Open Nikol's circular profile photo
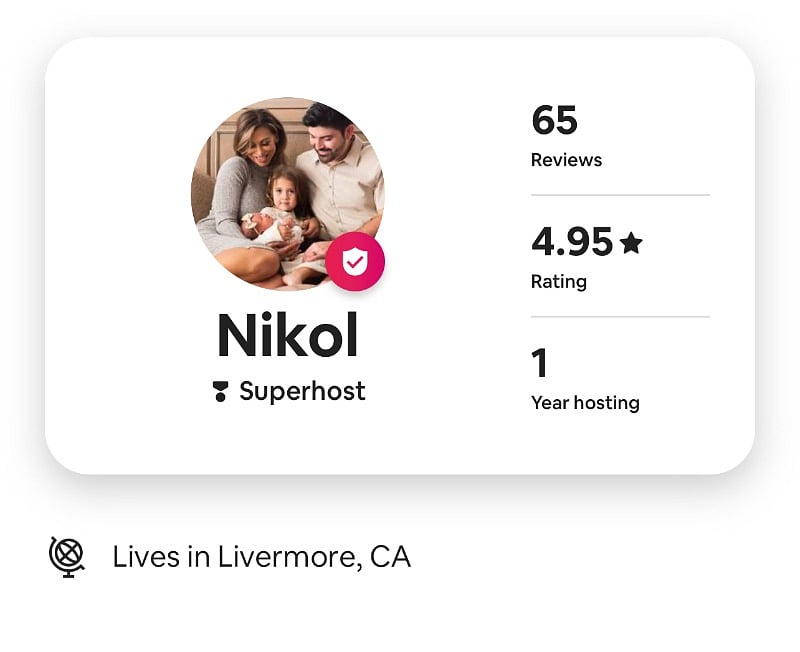The image size is (800, 652). tap(288, 194)
